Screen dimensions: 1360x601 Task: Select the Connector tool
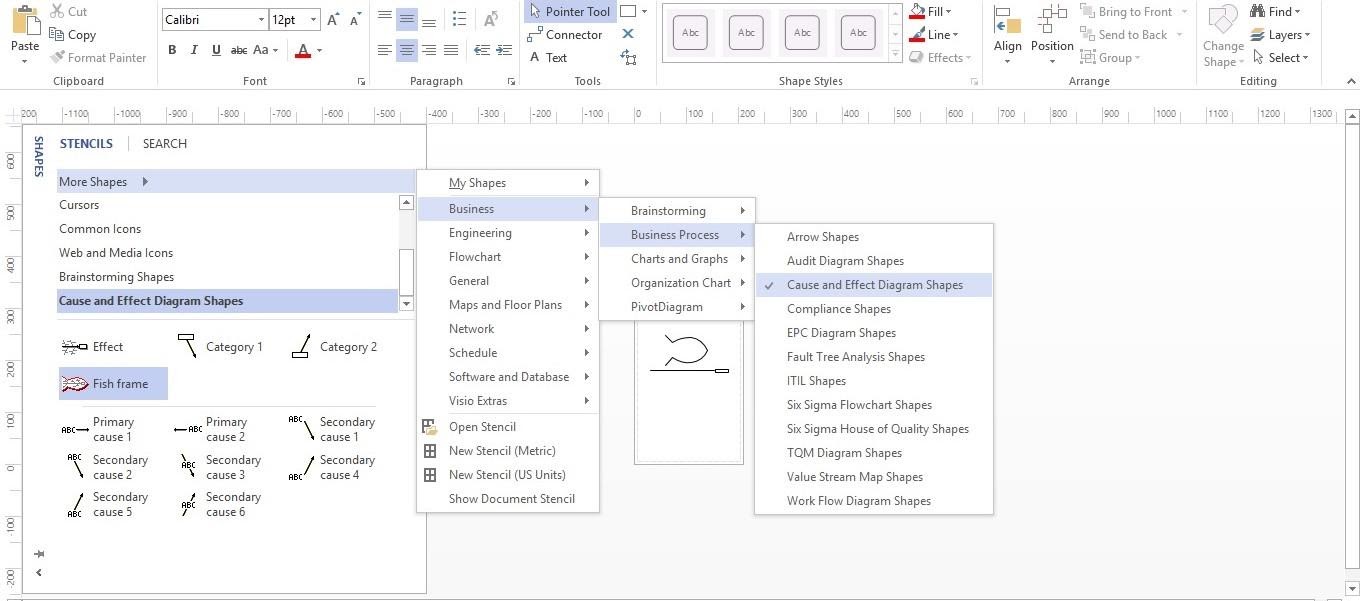567,34
